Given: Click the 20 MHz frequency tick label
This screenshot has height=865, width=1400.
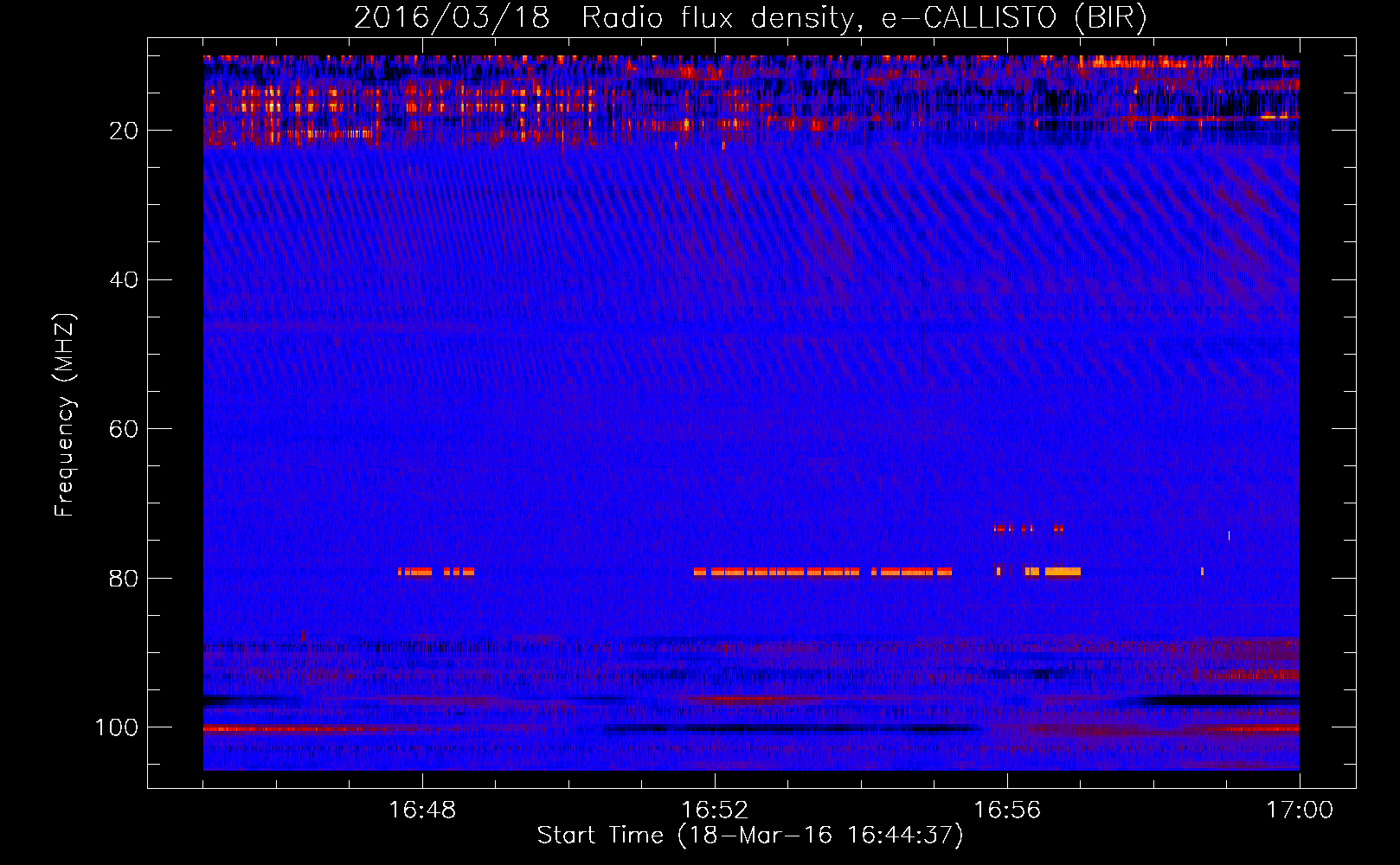Looking at the screenshot, I should point(124,131).
